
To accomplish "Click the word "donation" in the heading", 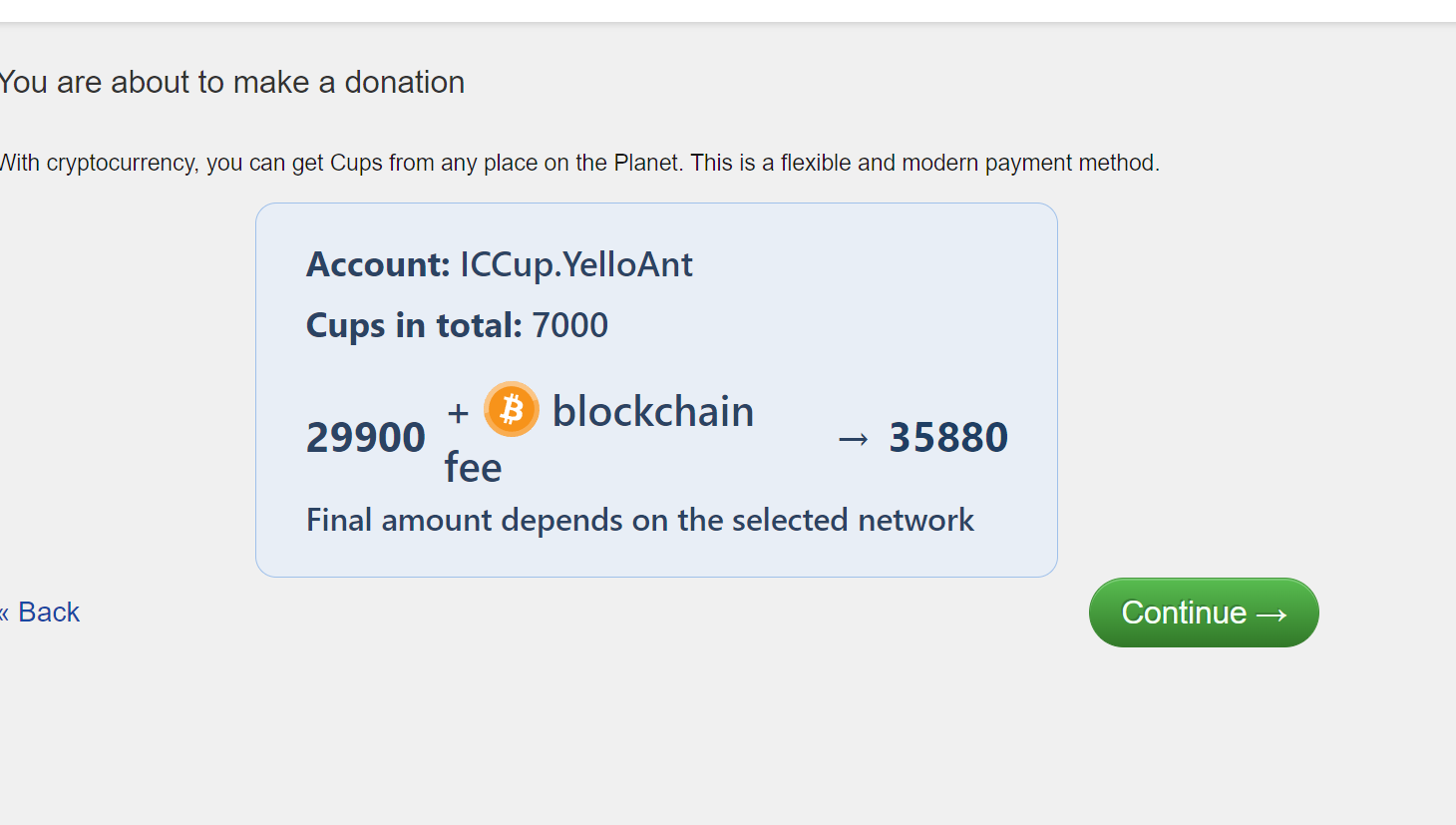I will click(x=404, y=82).
